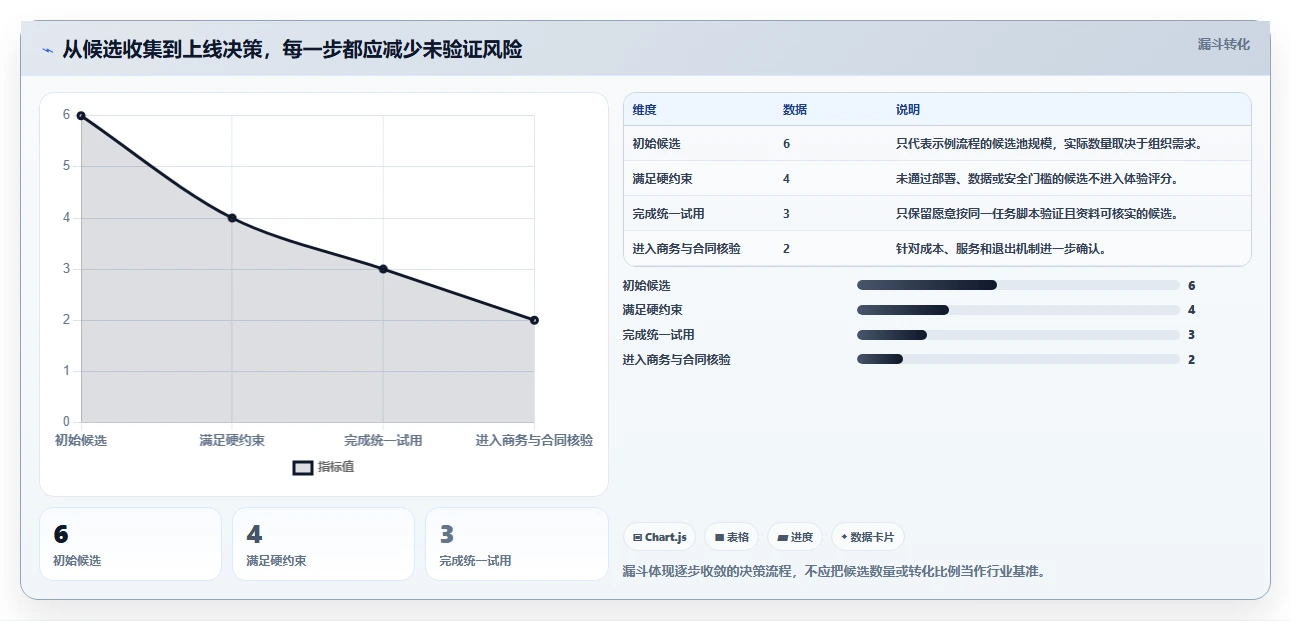Click the diamond icon in 数据卡片 chip

click(x=844, y=537)
